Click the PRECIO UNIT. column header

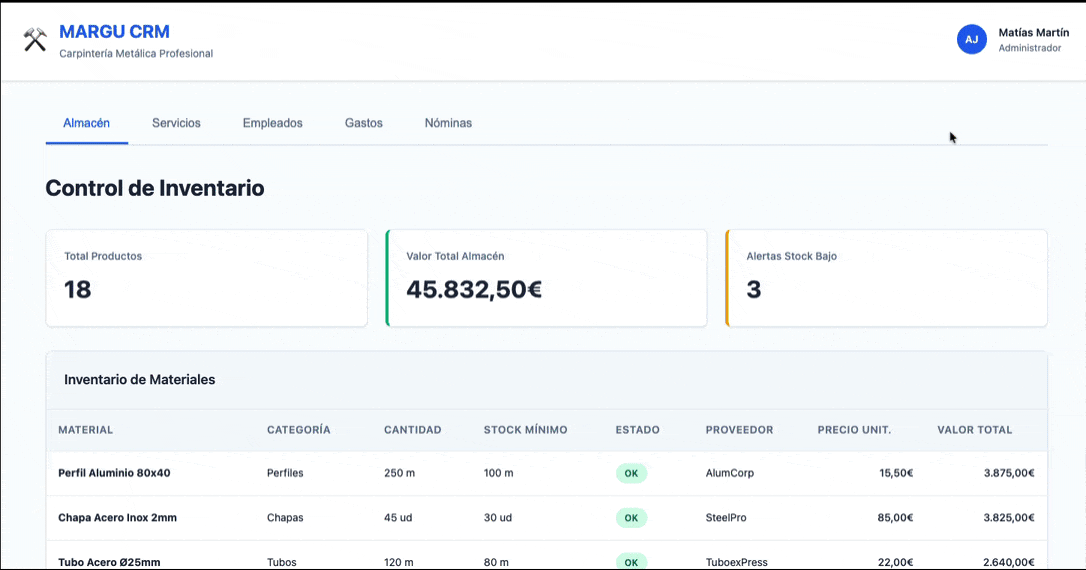[x=855, y=429]
